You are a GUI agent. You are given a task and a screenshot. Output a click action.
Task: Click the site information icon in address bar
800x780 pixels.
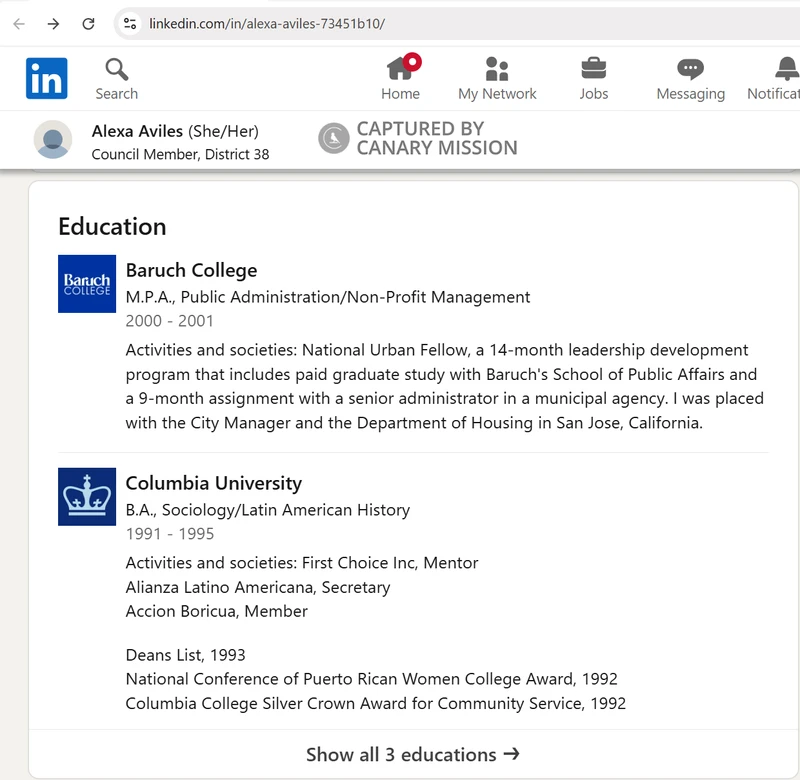[129, 24]
